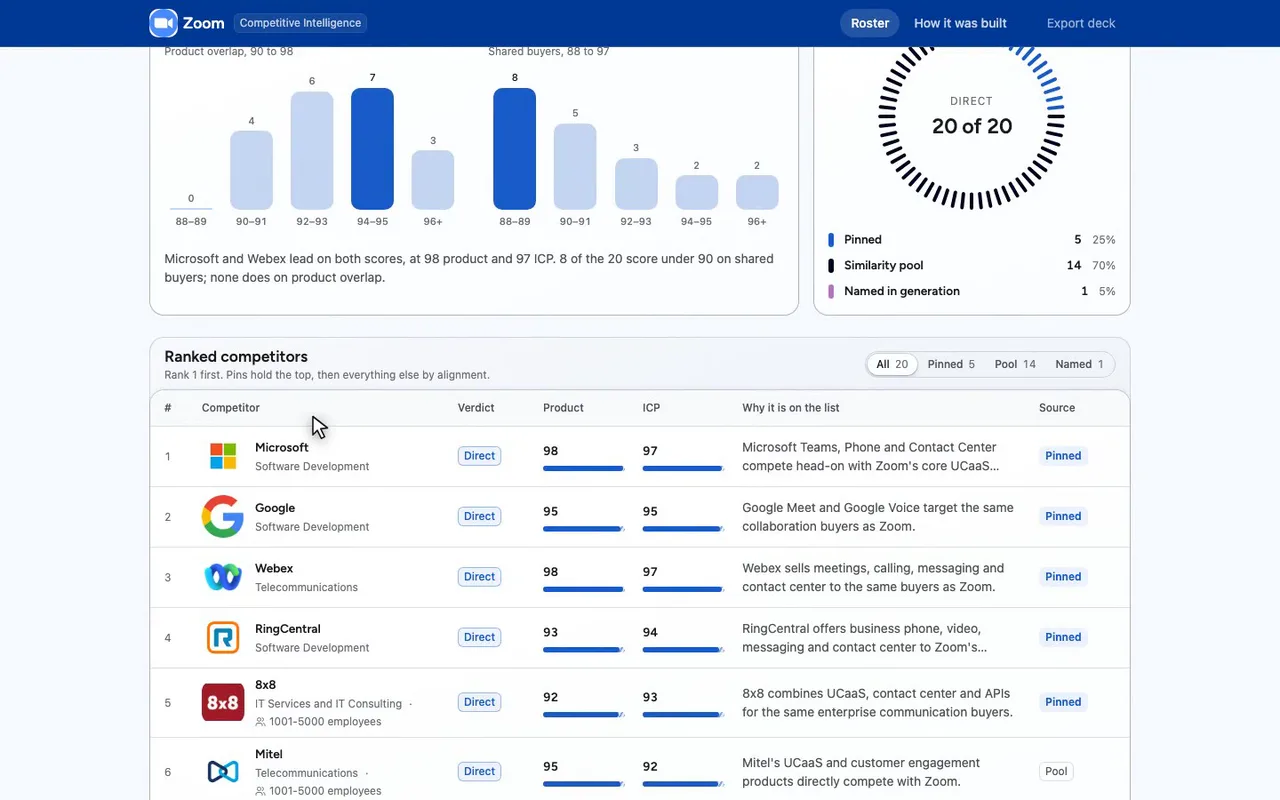
Task: Select the 94–95 product overlap bar
Action: (x=372, y=149)
